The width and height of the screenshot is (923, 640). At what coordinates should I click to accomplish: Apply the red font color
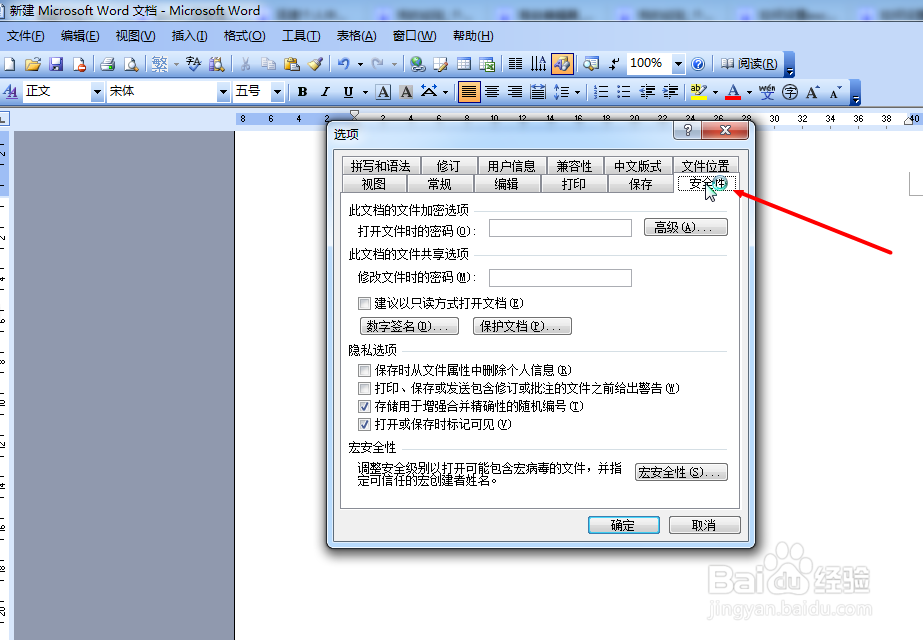[733, 92]
